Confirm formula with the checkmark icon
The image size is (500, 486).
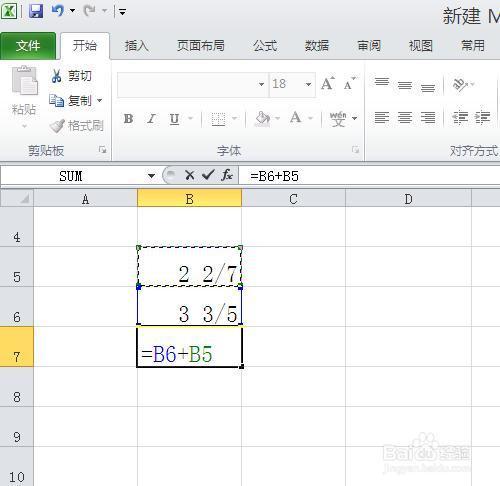208,175
